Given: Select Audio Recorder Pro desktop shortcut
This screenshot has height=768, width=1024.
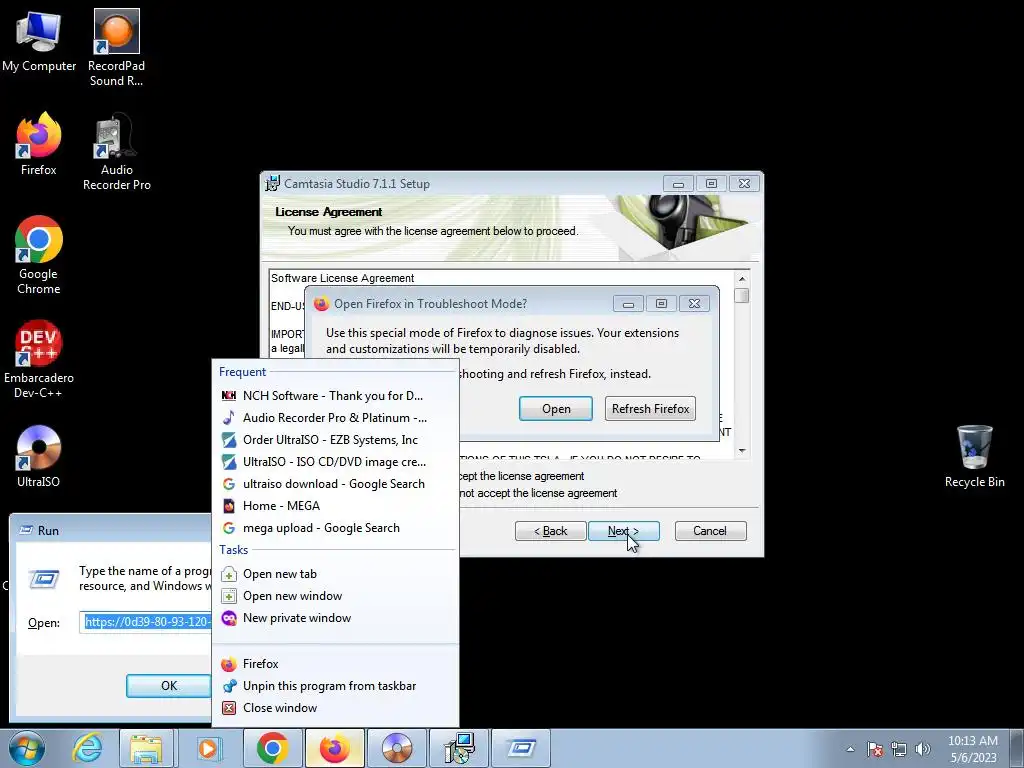Looking at the screenshot, I should point(116,152).
